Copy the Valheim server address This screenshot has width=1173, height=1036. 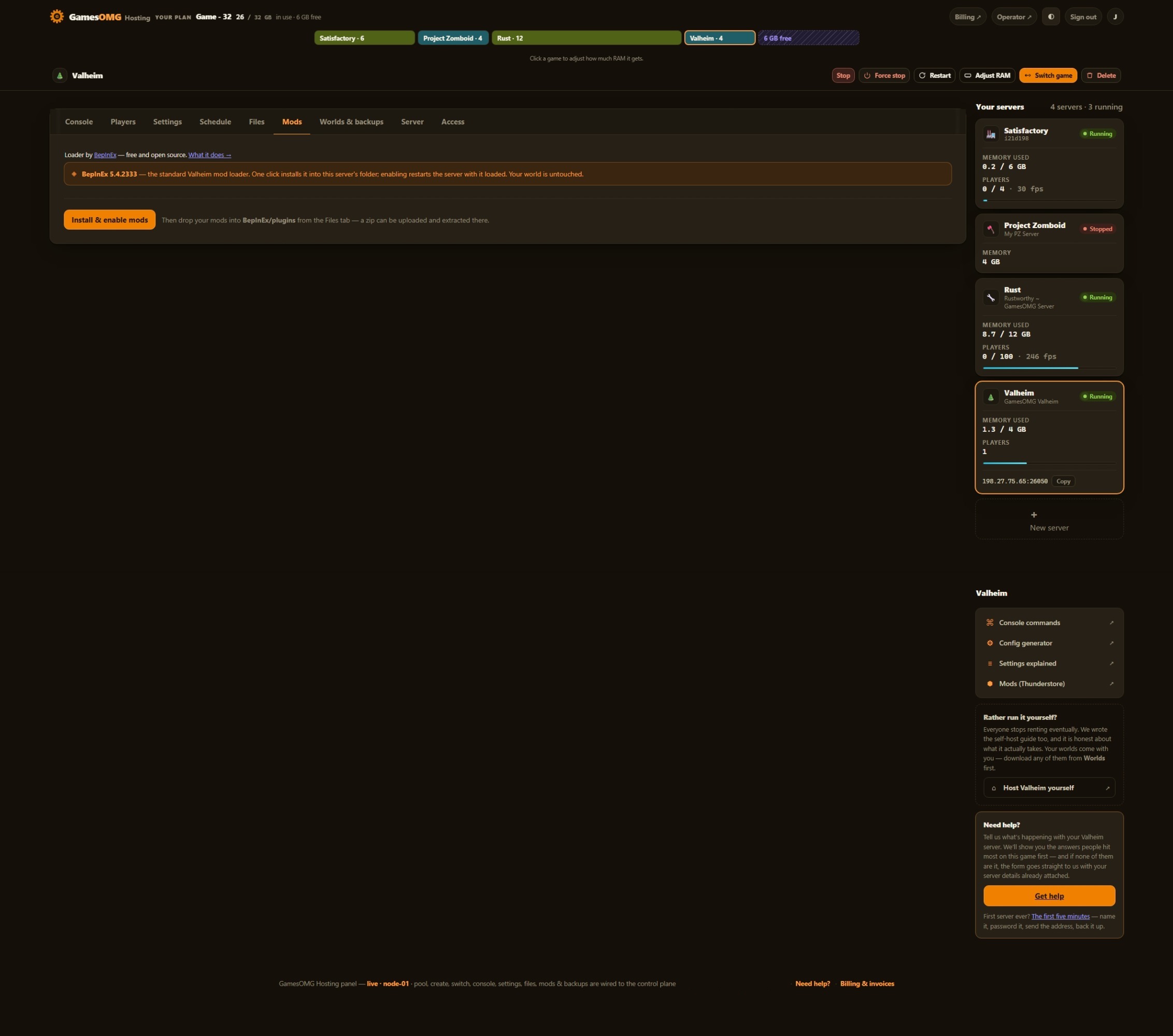click(x=1063, y=481)
